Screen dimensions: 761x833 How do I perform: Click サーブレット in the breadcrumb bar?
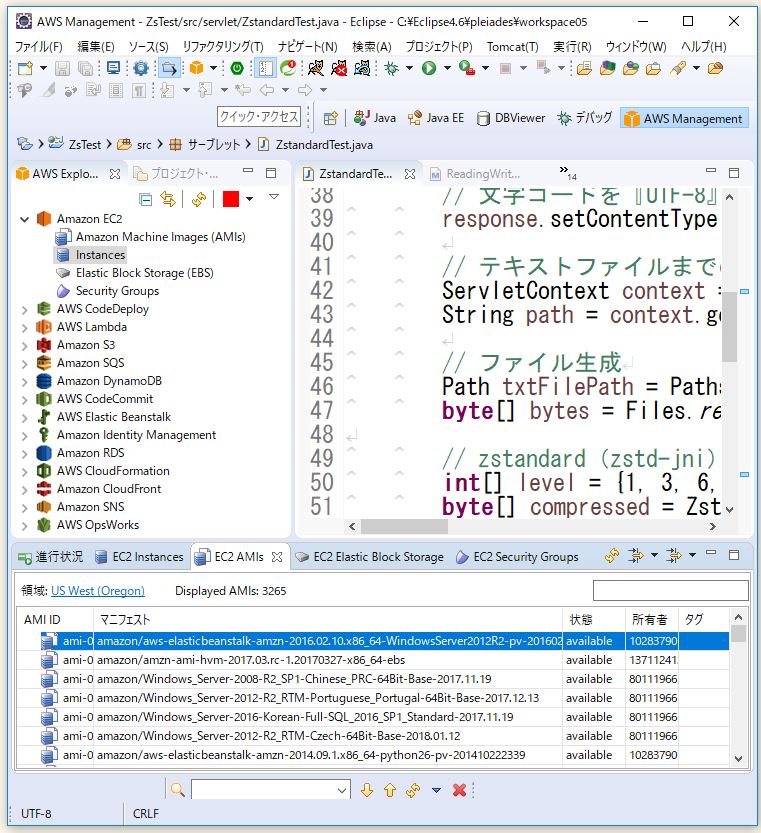pyautogui.click(x=214, y=144)
